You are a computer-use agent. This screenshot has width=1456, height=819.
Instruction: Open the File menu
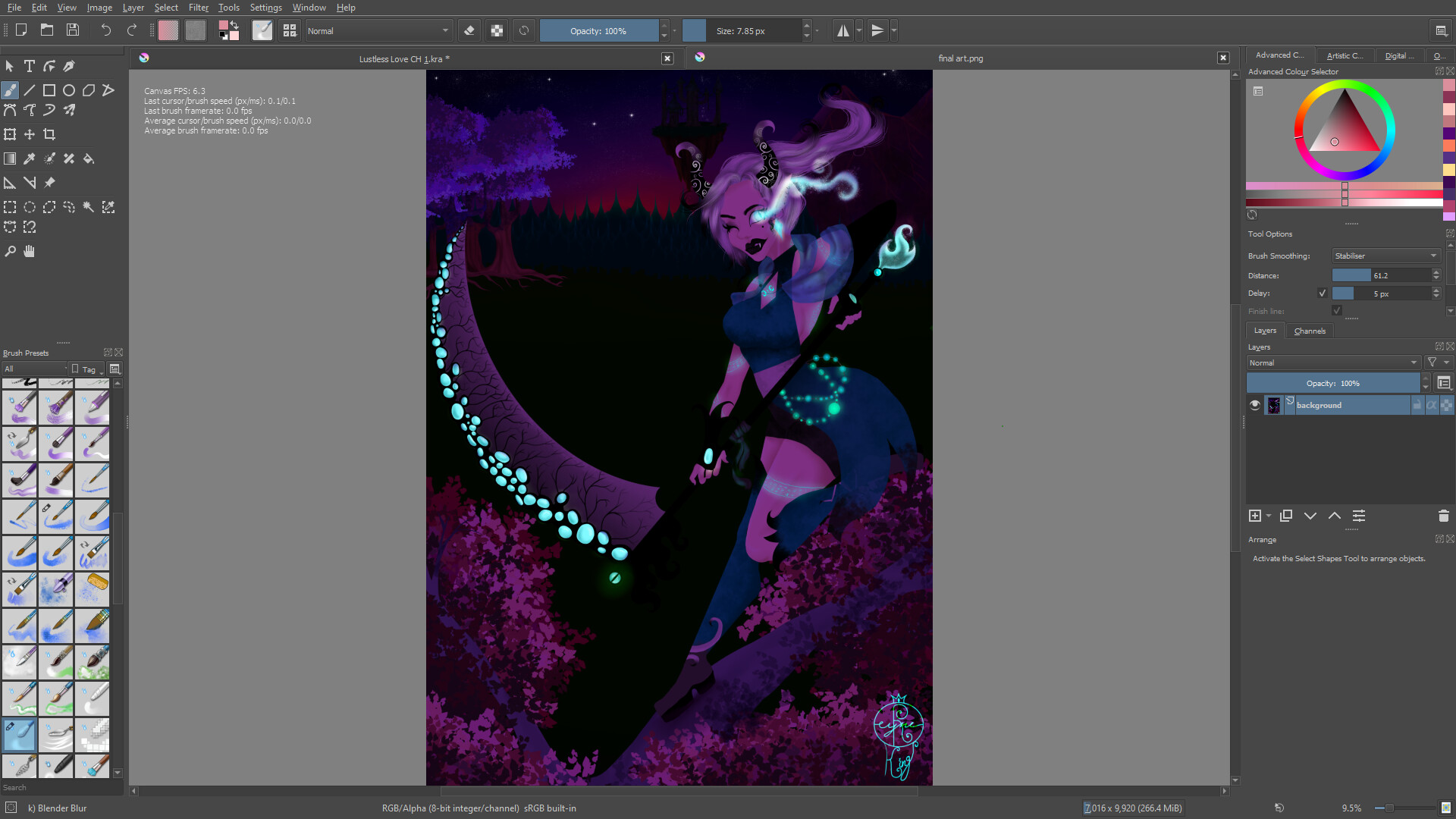[x=14, y=8]
